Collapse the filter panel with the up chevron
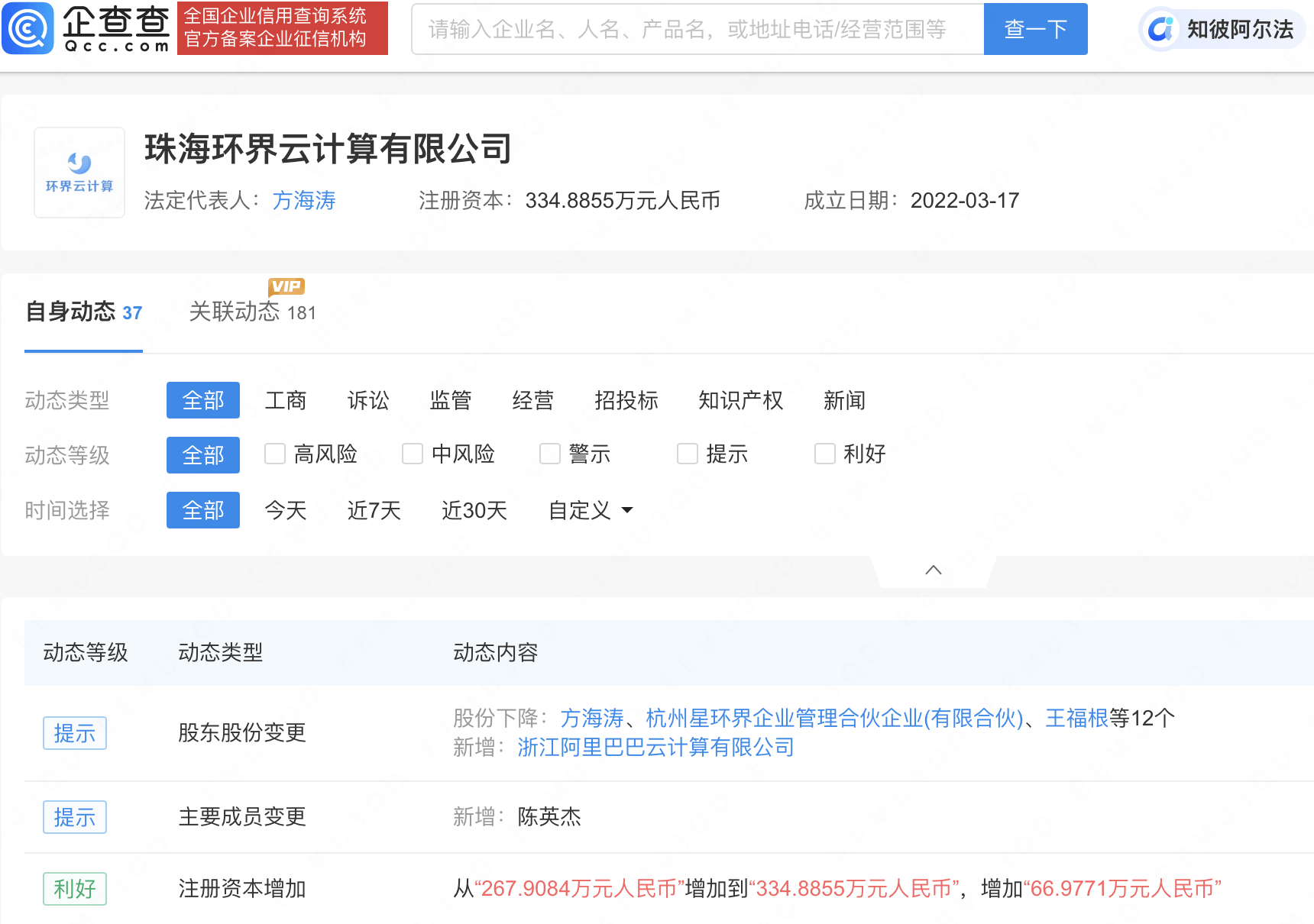1314x924 pixels. coord(933,570)
